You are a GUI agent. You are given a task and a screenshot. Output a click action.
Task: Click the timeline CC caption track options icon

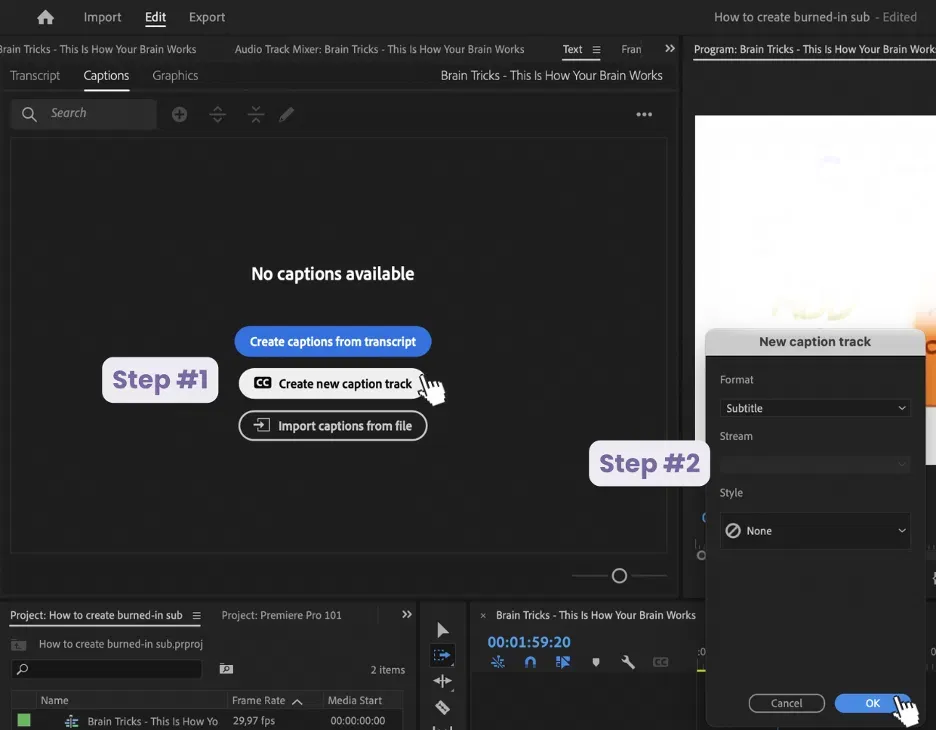[x=660, y=662]
